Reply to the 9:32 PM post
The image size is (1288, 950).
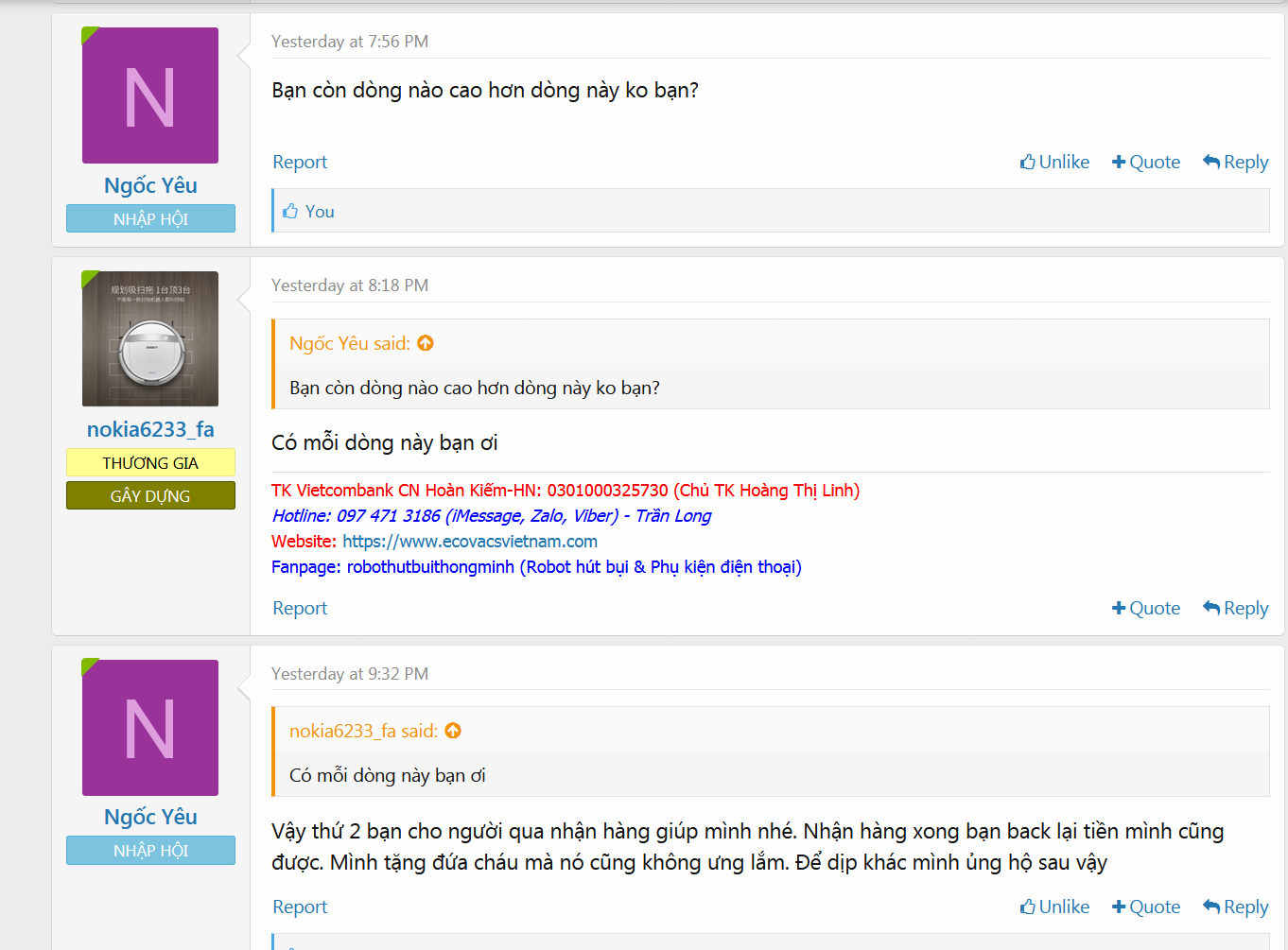tap(1236, 907)
